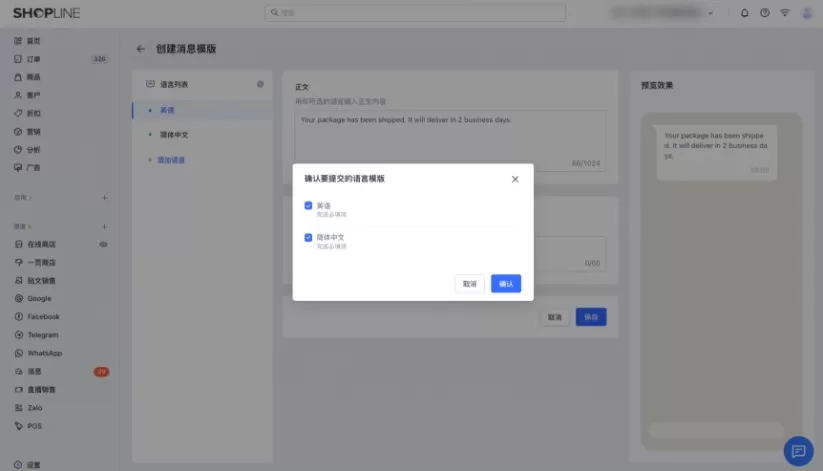
Task: Expand the store account dropdown arrow
Action: coord(711,13)
